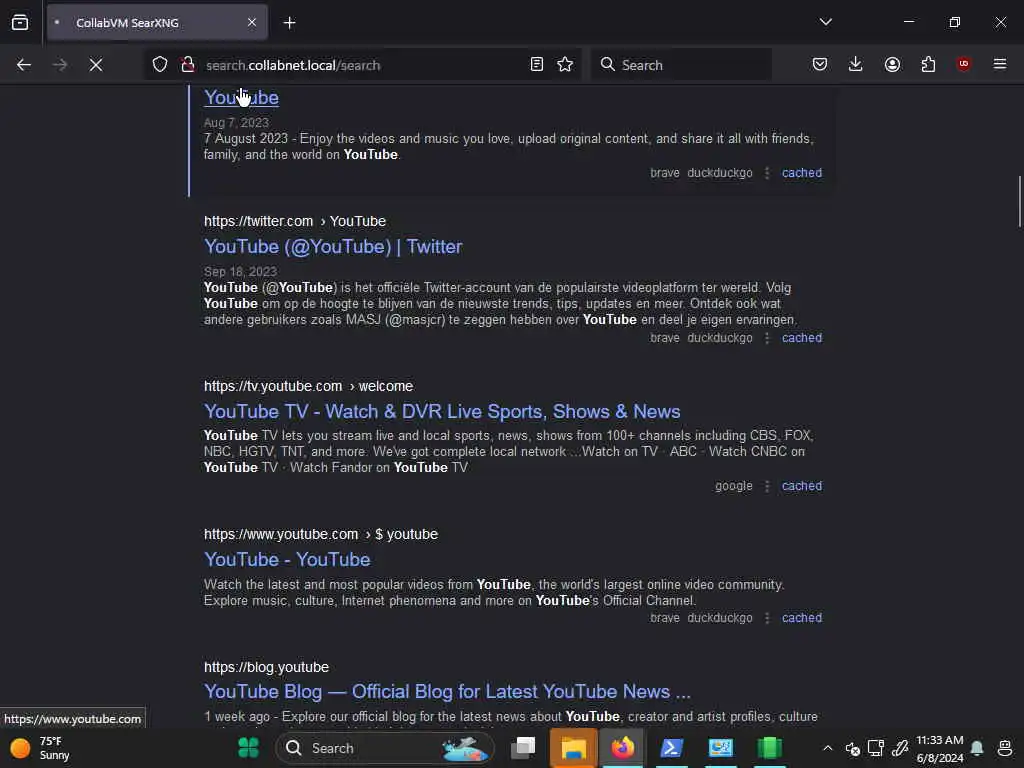Open the YouTube - YouTube result link

287,560
